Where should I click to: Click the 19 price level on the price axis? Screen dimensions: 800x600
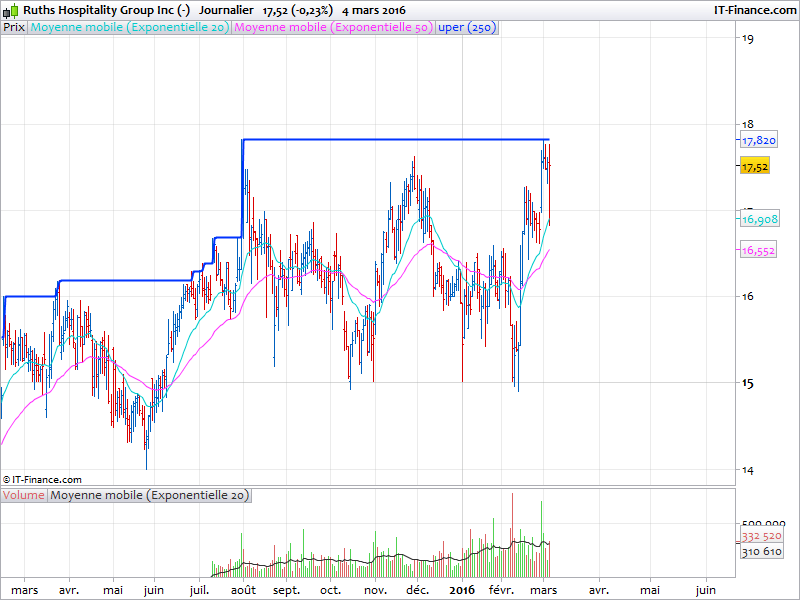tap(747, 38)
